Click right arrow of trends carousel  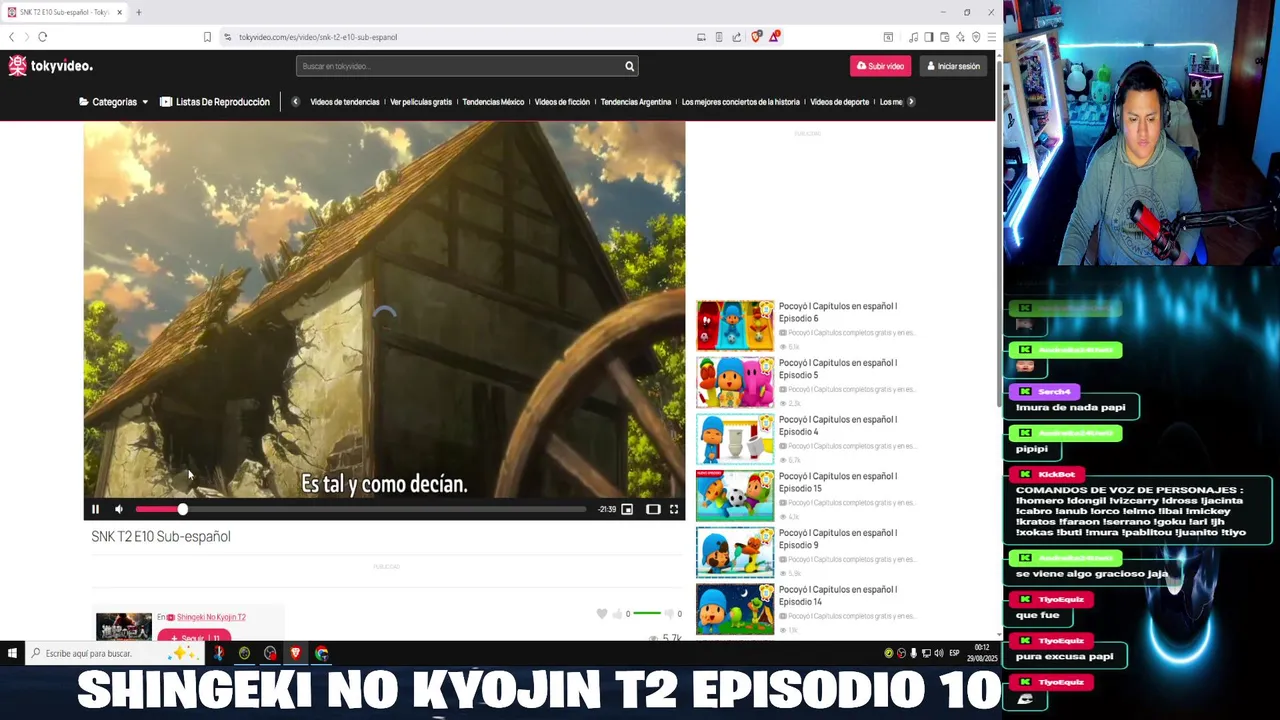click(x=910, y=102)
